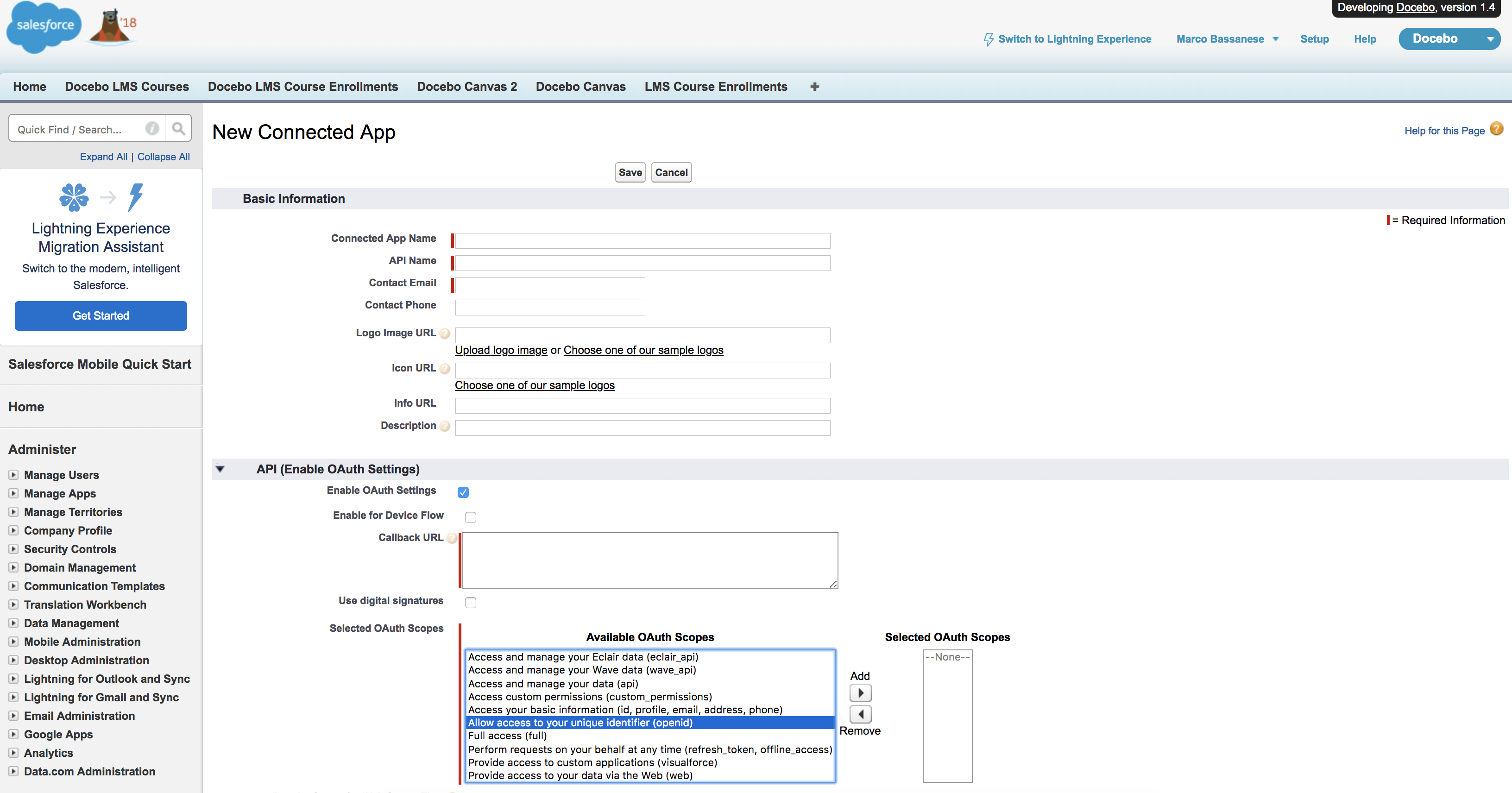Select Access and manage your data (api) scope
This screenshot has height=793, width=1512.
(x=650, y=684)
